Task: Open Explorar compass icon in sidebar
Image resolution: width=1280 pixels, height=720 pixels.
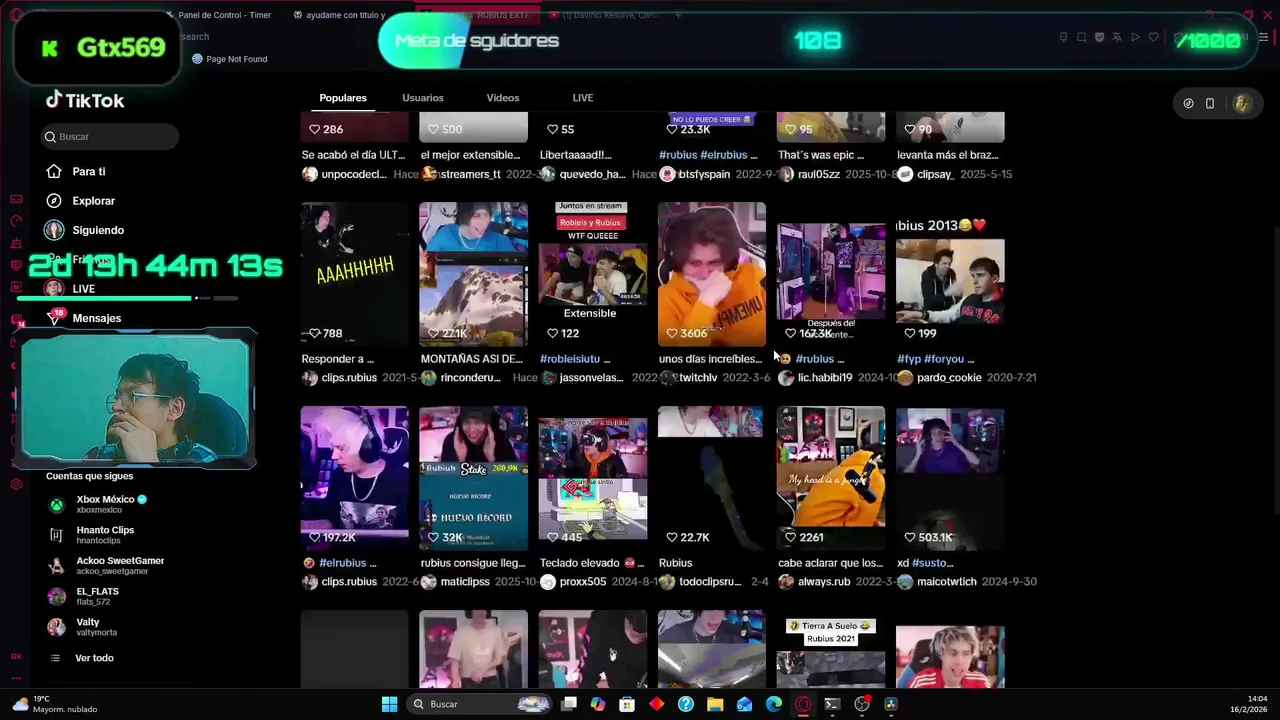Action: pos(54,200)
